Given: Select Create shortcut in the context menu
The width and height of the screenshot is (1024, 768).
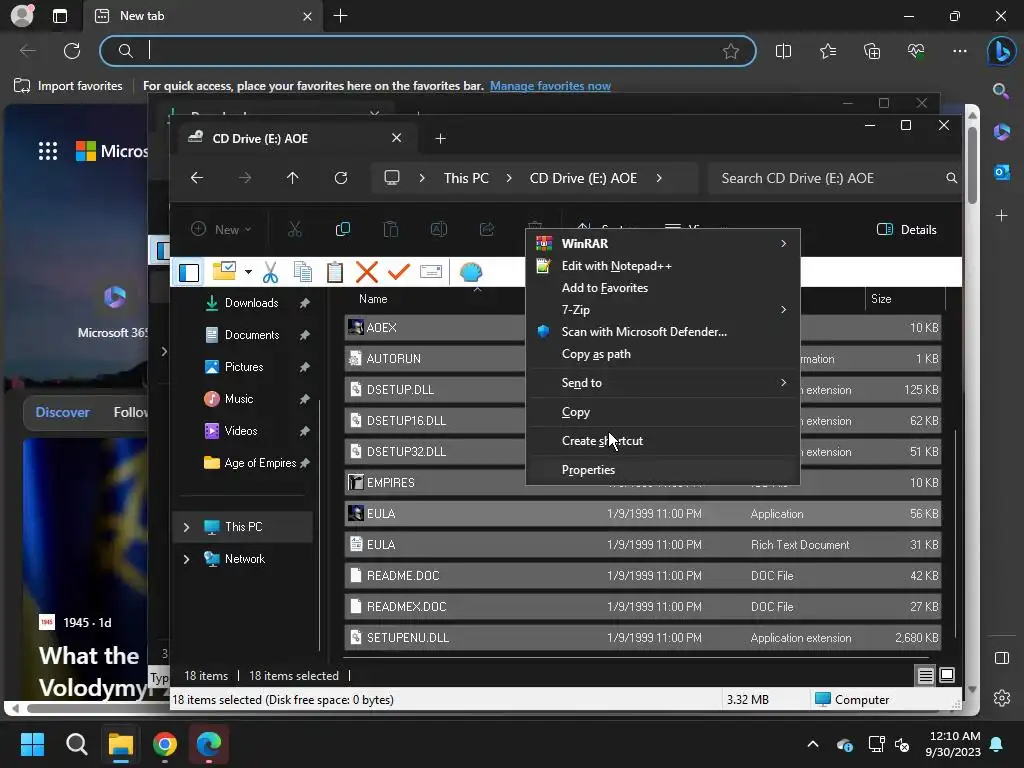Looking at the screenshot, I should point(663,441).
